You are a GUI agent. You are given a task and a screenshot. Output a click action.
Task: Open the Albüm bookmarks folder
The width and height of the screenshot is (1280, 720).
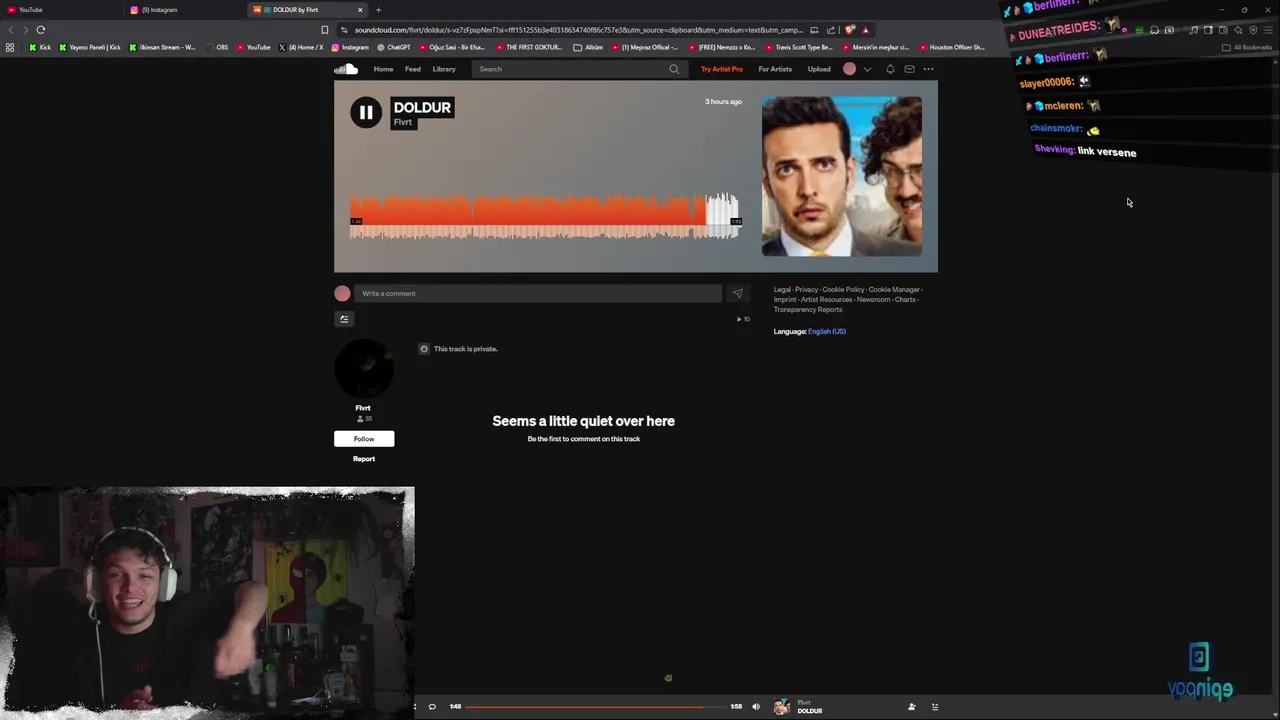coord(589,47)
